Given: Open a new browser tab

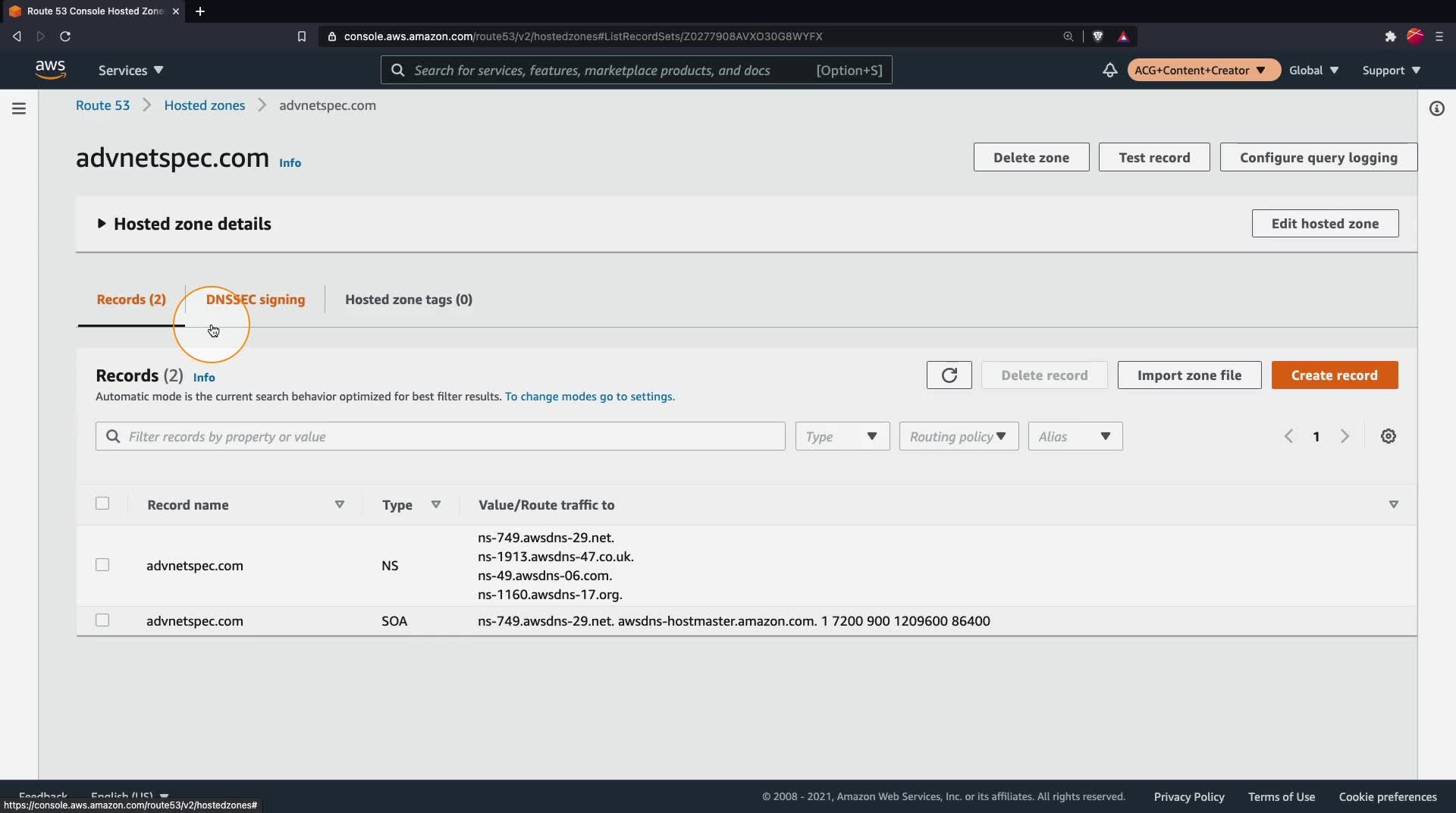Looking at the screenshot, I should [200, 11].
